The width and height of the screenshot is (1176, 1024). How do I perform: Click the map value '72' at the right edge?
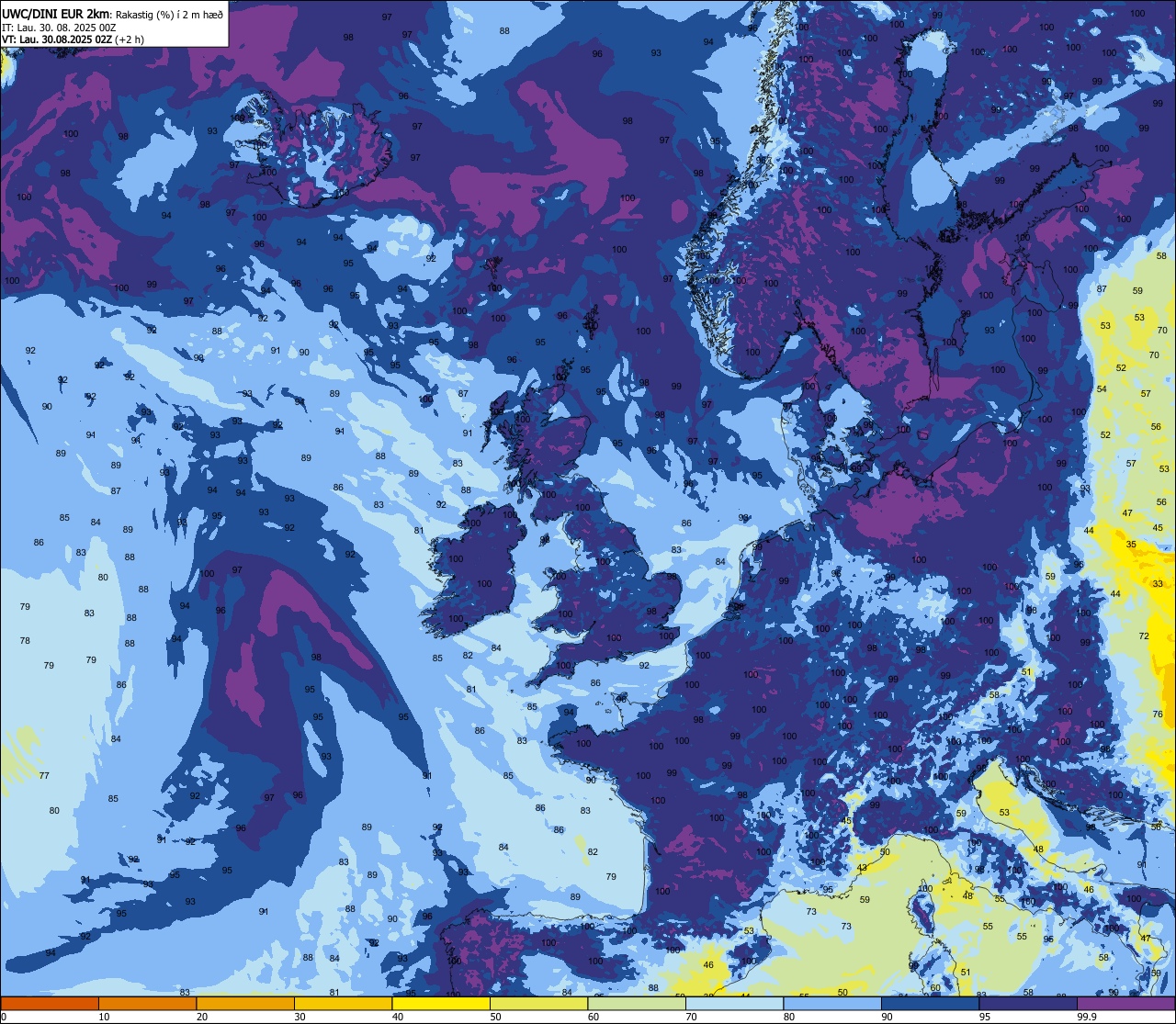click(1144, 636)
